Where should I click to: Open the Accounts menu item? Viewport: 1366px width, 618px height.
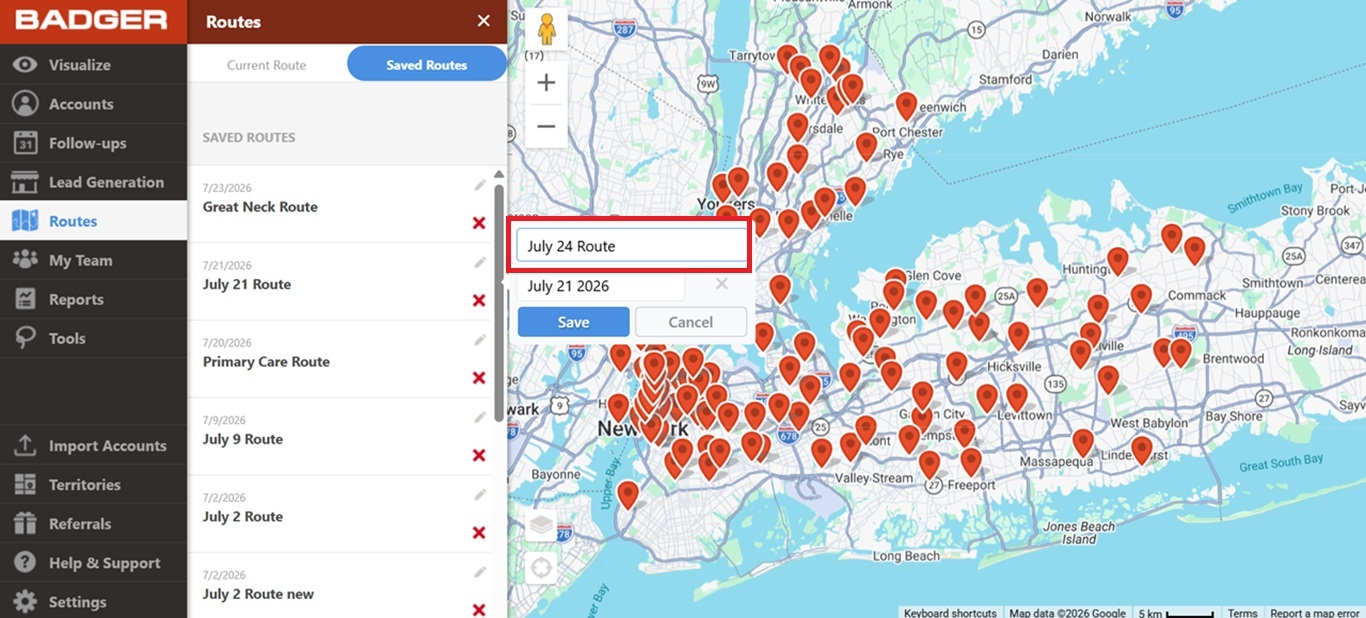[93, 104]
